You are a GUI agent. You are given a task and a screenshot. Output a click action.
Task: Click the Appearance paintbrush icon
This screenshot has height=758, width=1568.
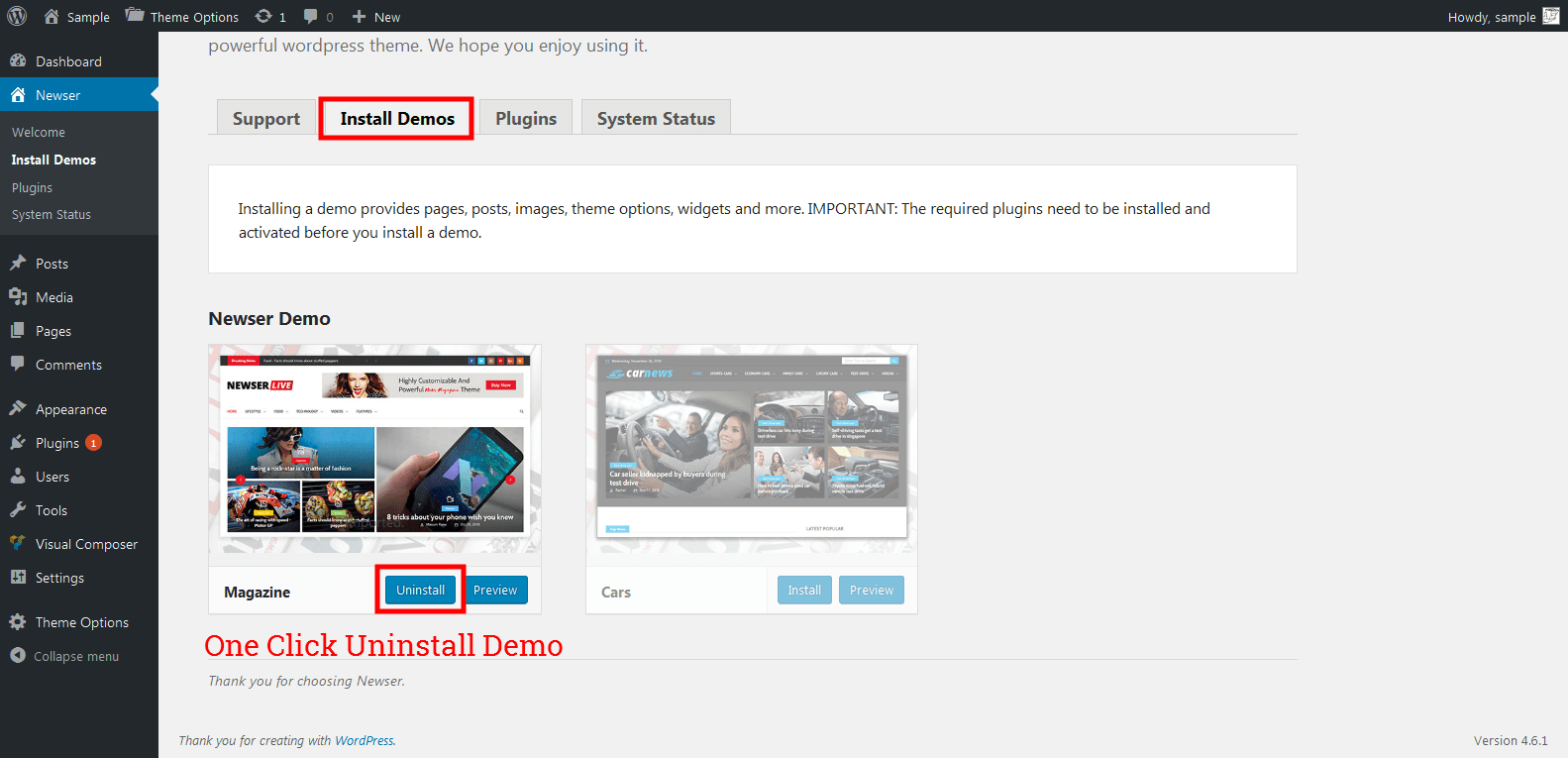pos(18,409)
